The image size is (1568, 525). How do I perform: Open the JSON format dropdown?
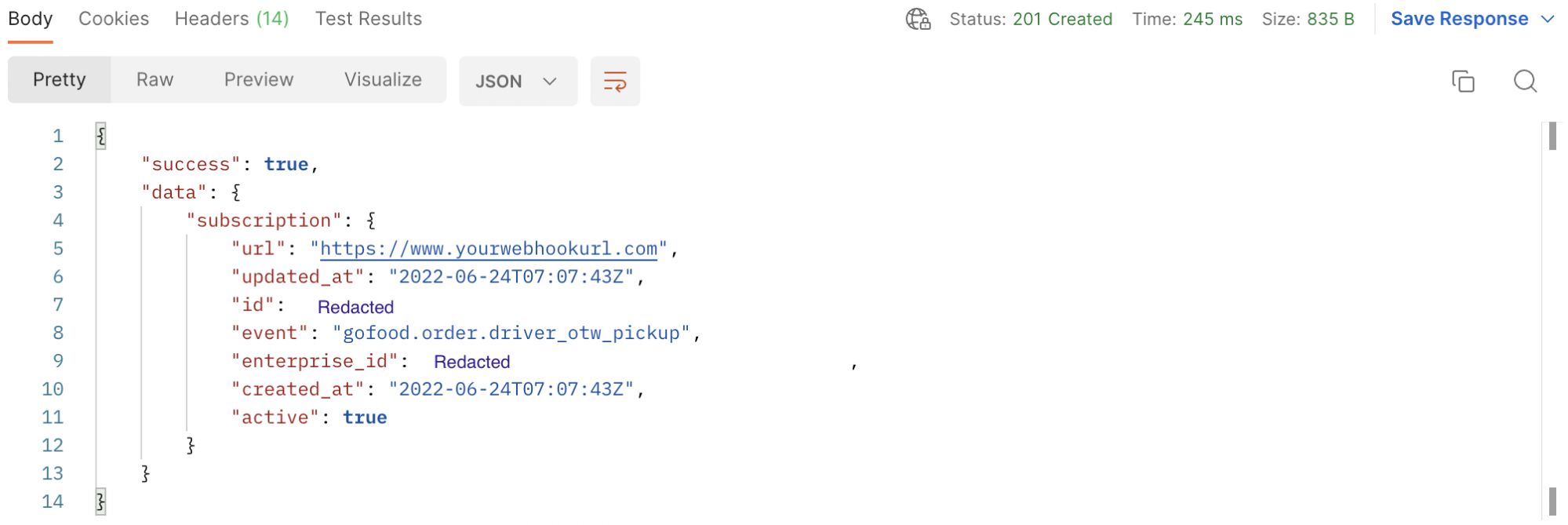click(x=517, y=82)
